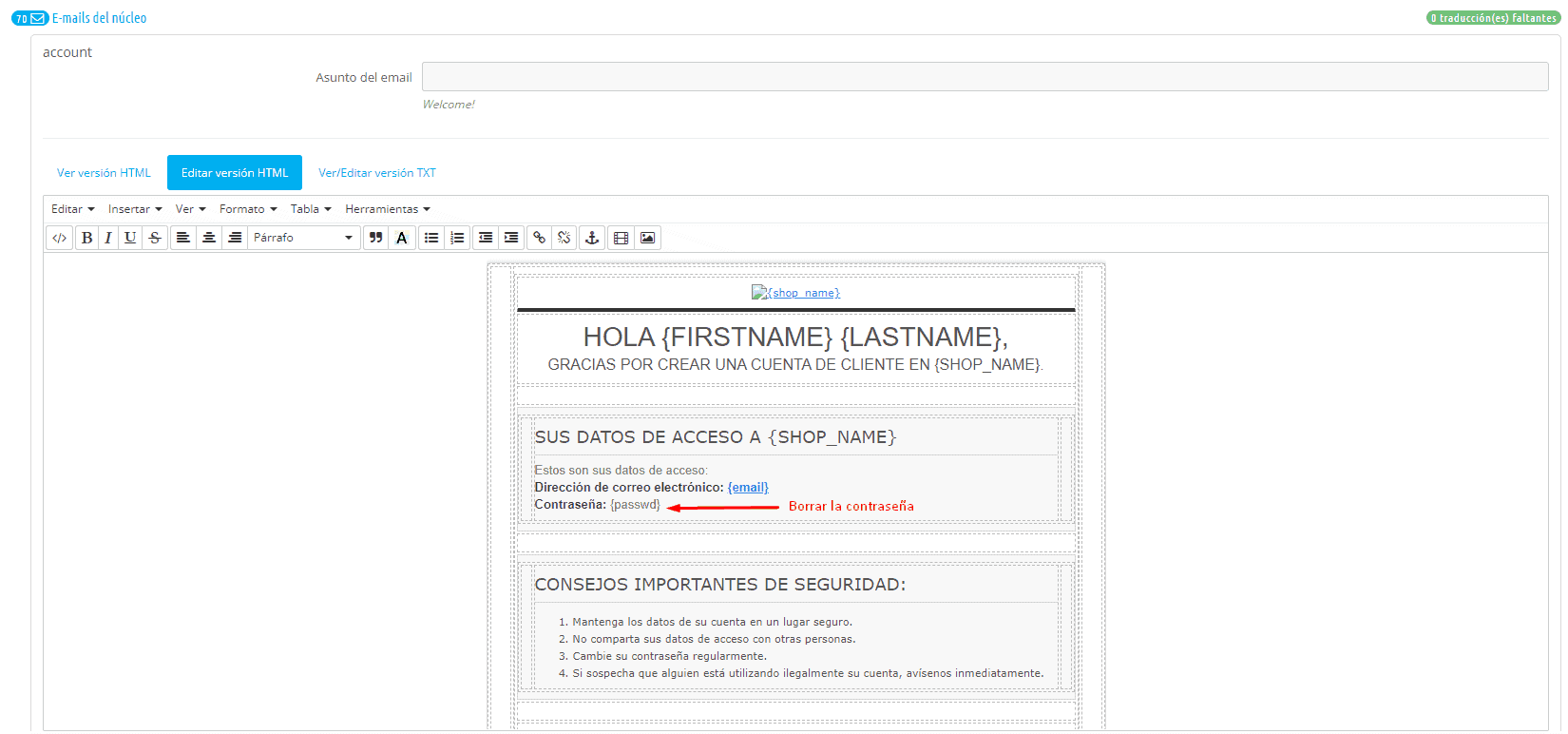Center align the text
Viewport: 1568px width, 734px height.
coord(209,238)
